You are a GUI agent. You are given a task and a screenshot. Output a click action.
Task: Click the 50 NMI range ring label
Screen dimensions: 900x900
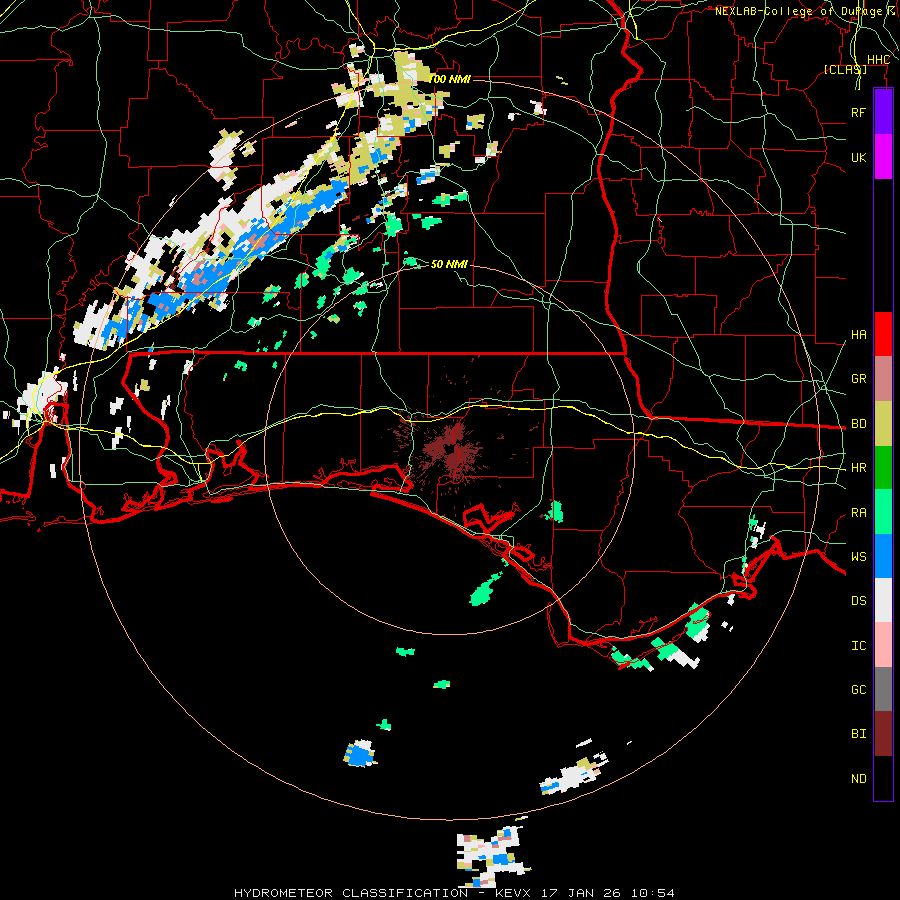point(449,264)
